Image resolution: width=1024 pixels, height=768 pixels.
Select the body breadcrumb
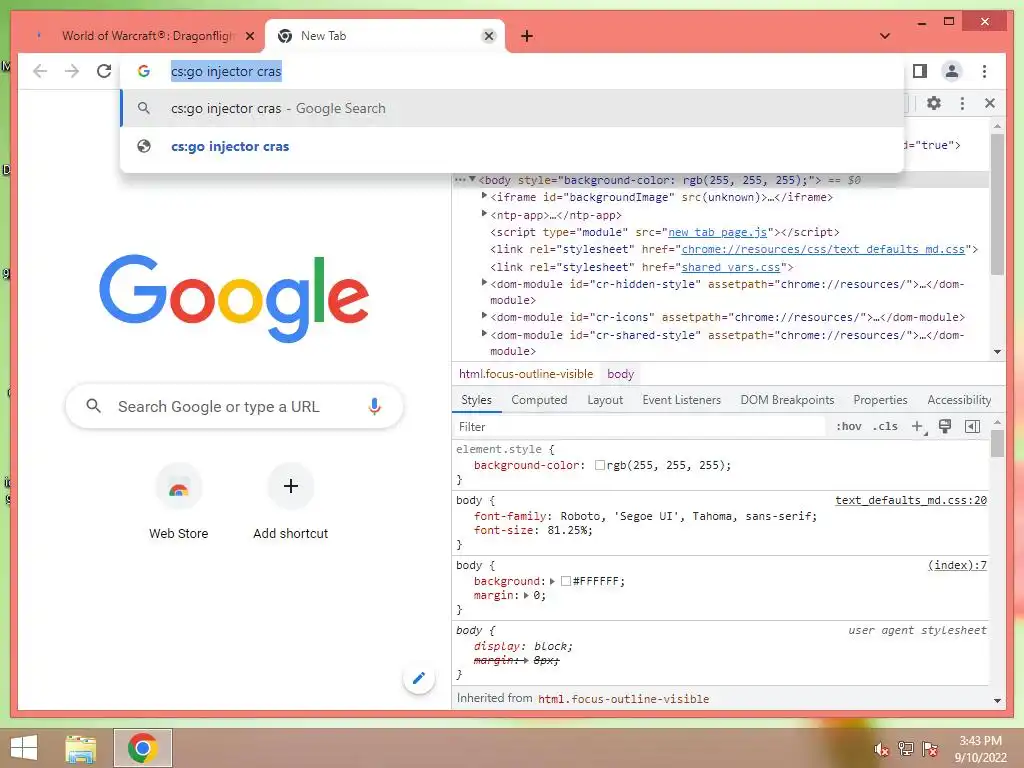tap(620, 374)
